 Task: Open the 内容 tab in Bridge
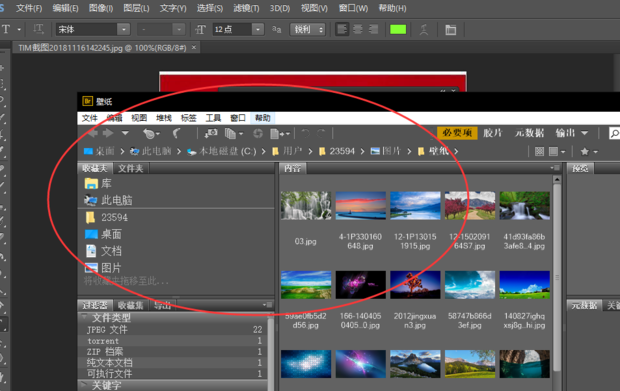(x=293, y=168)
